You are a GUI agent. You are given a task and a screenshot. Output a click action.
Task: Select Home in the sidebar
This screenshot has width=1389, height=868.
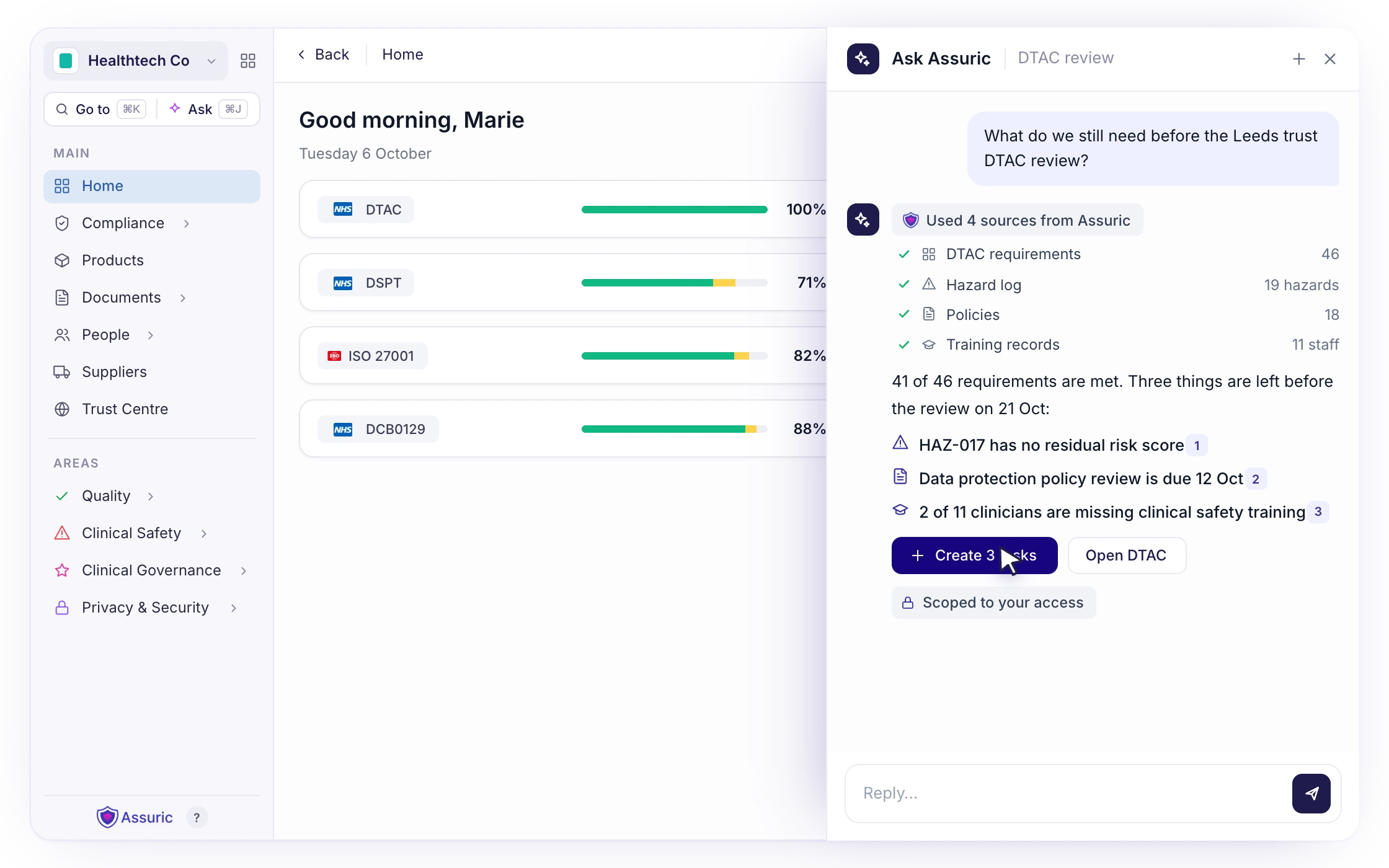[x=152, y=186]
